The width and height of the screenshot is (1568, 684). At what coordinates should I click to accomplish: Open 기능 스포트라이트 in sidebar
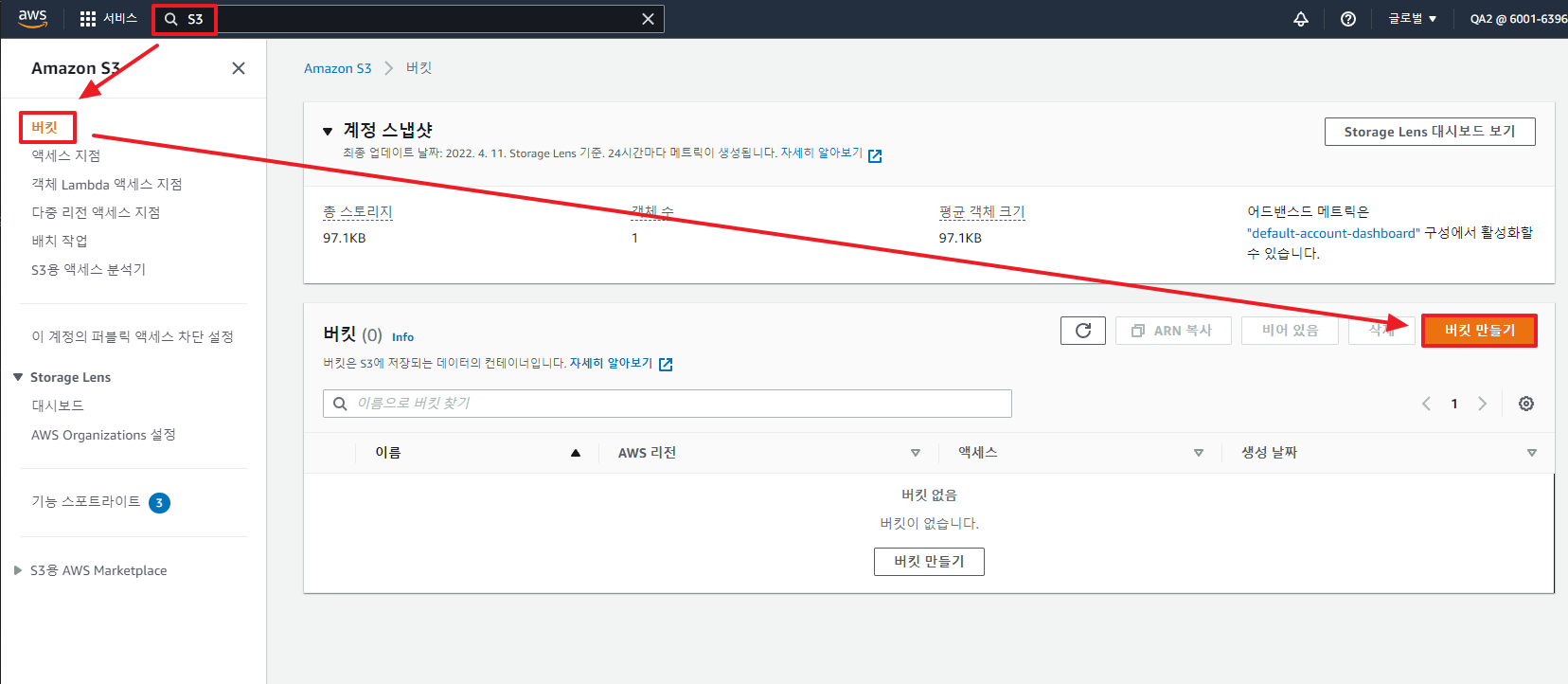(x=85, y=501)
